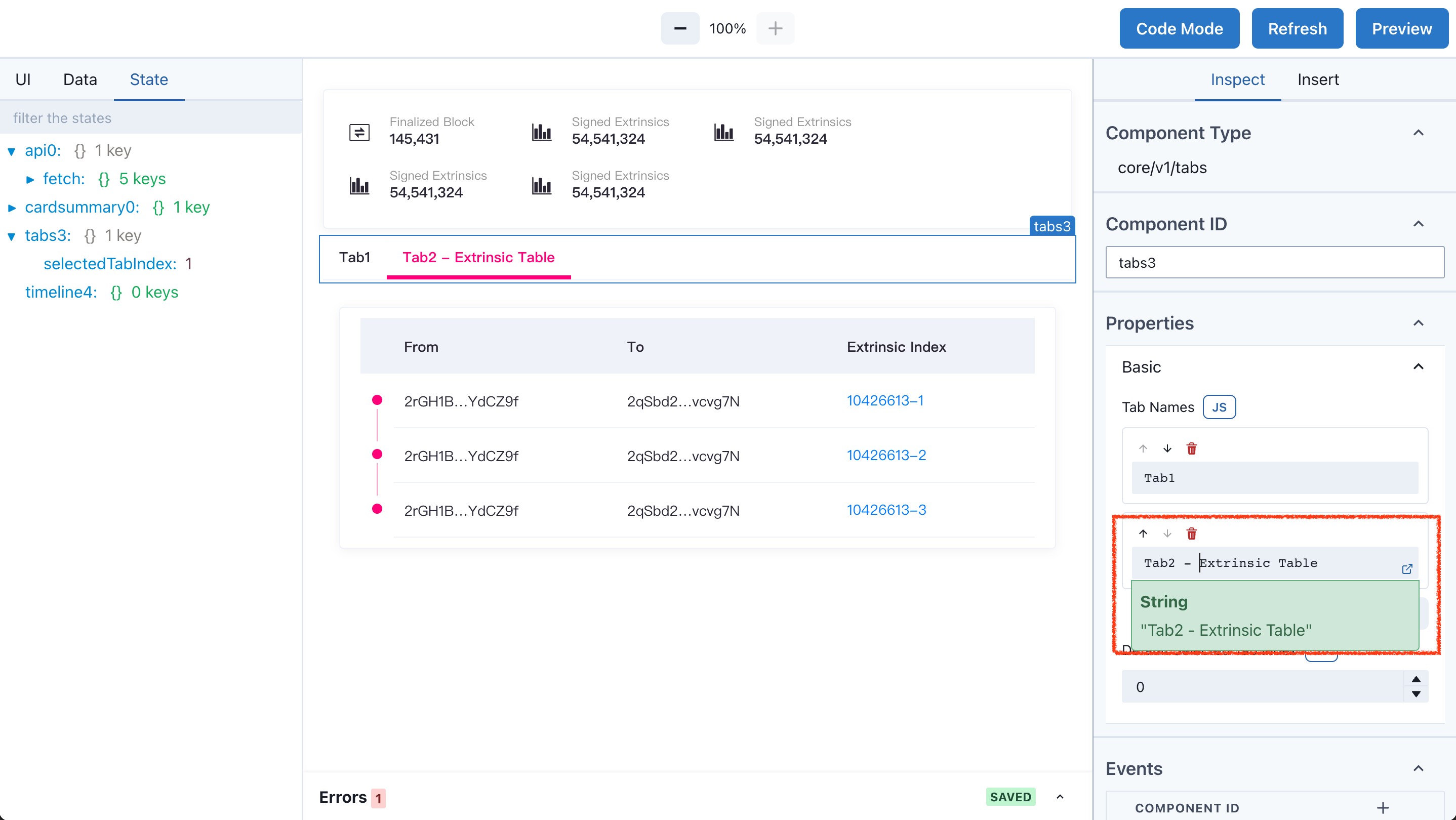Open extrinsic link 10426613–2
The width and height of the screenshot is (1456, 820).
[x=885, y=455]
